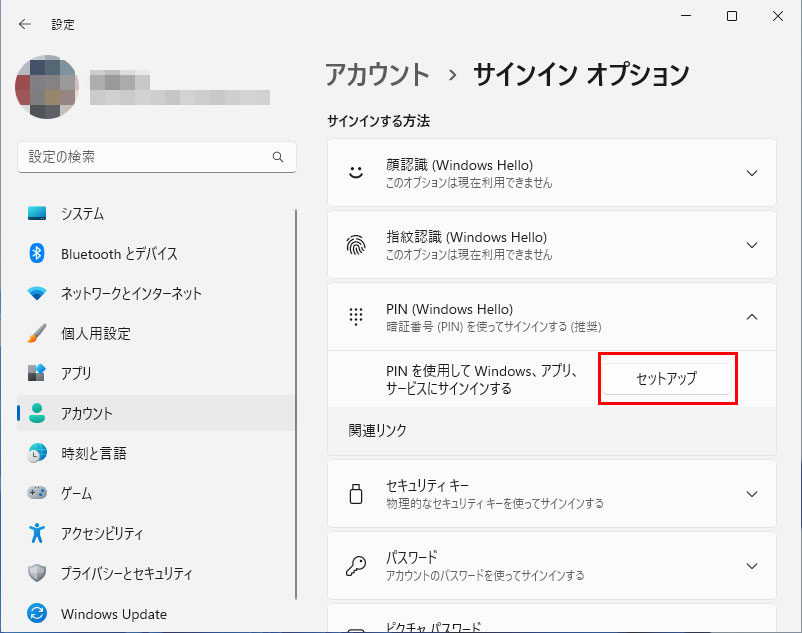Click the search magnifier icon
Image resolution: width=802 pixels, height=633 pixels.
click(278, 157)
